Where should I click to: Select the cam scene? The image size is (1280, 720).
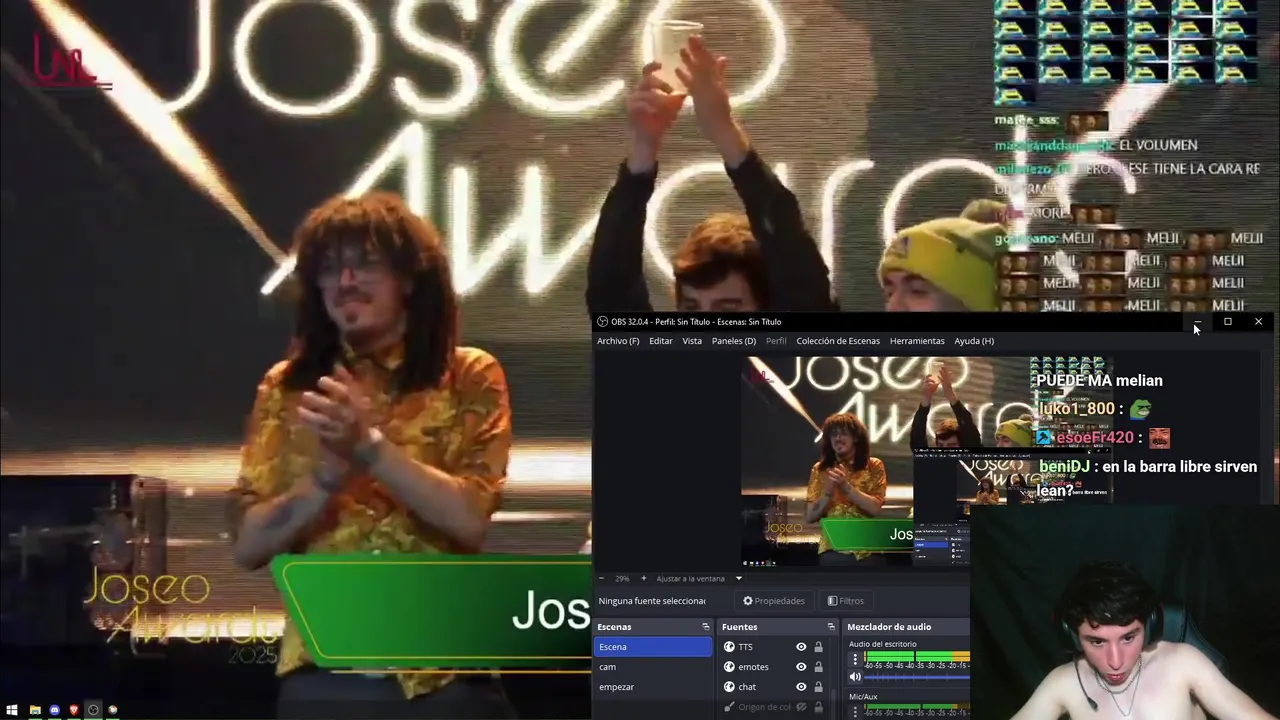tap(653, 667)
